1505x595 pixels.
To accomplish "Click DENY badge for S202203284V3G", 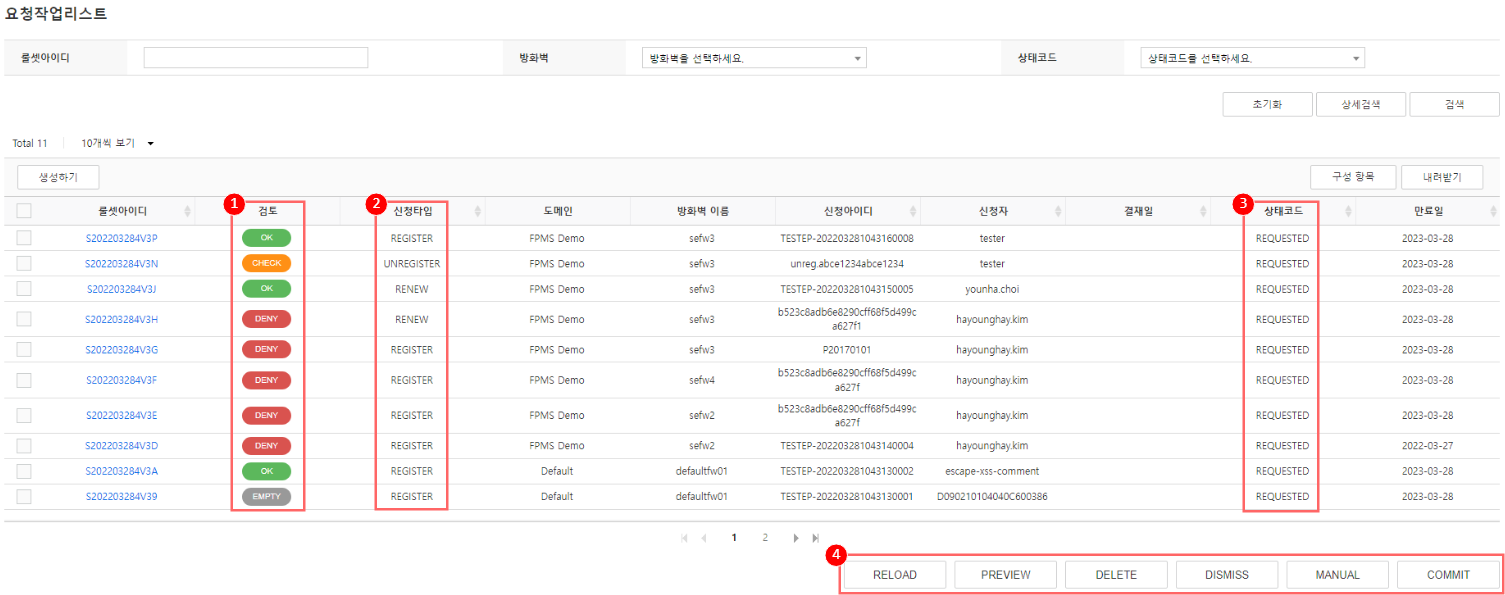I will click(266, 349).
